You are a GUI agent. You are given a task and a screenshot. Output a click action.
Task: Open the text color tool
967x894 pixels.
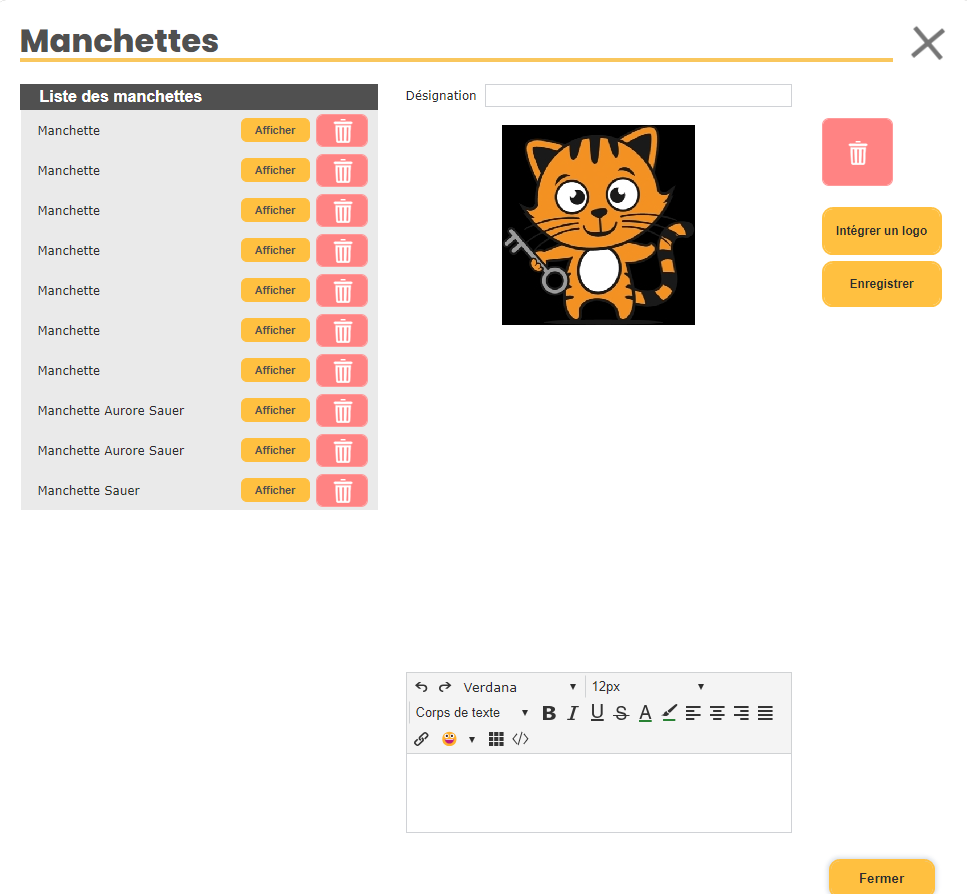pyautogui.click(x=645, y=713)
